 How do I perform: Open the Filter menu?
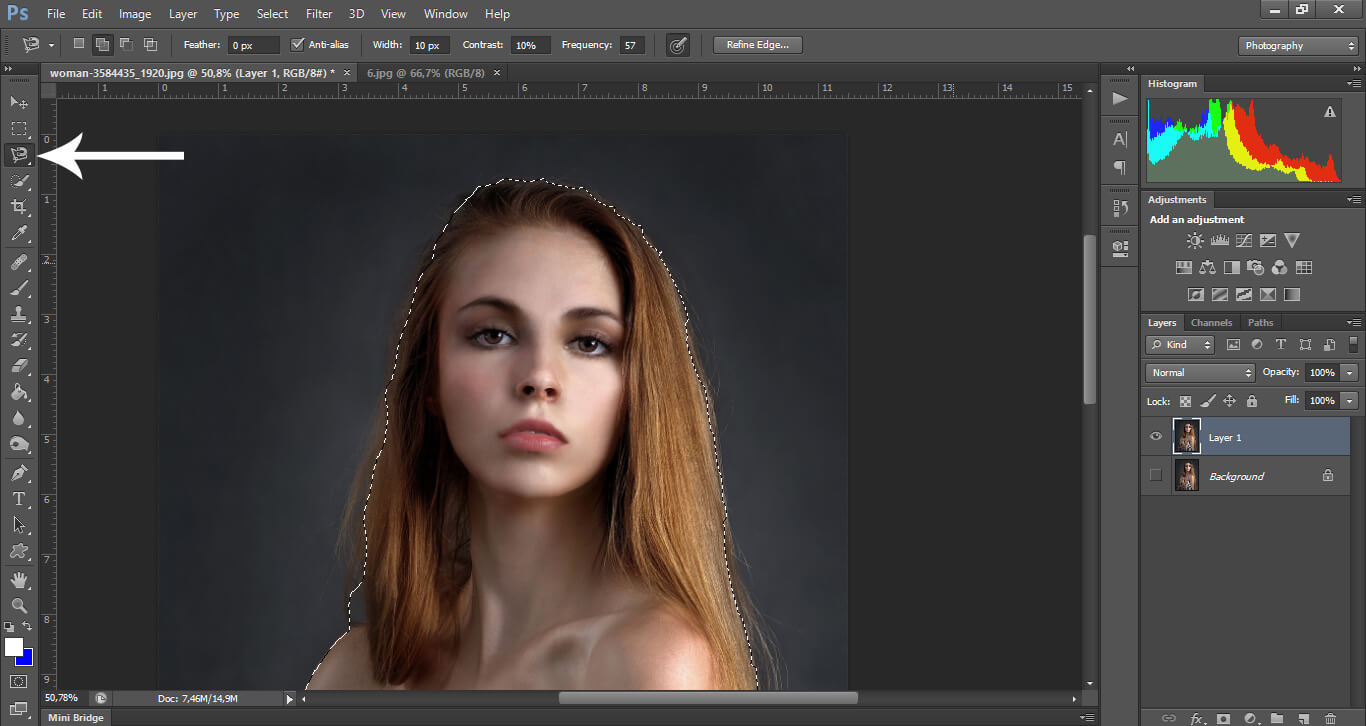319,14
